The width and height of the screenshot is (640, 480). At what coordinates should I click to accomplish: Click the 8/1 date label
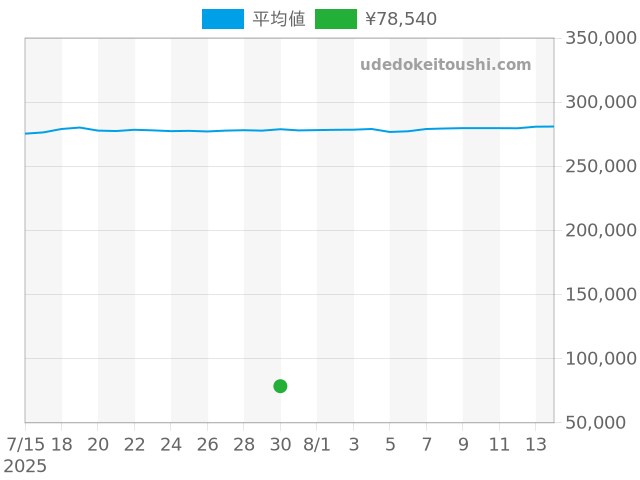point(317,444)
